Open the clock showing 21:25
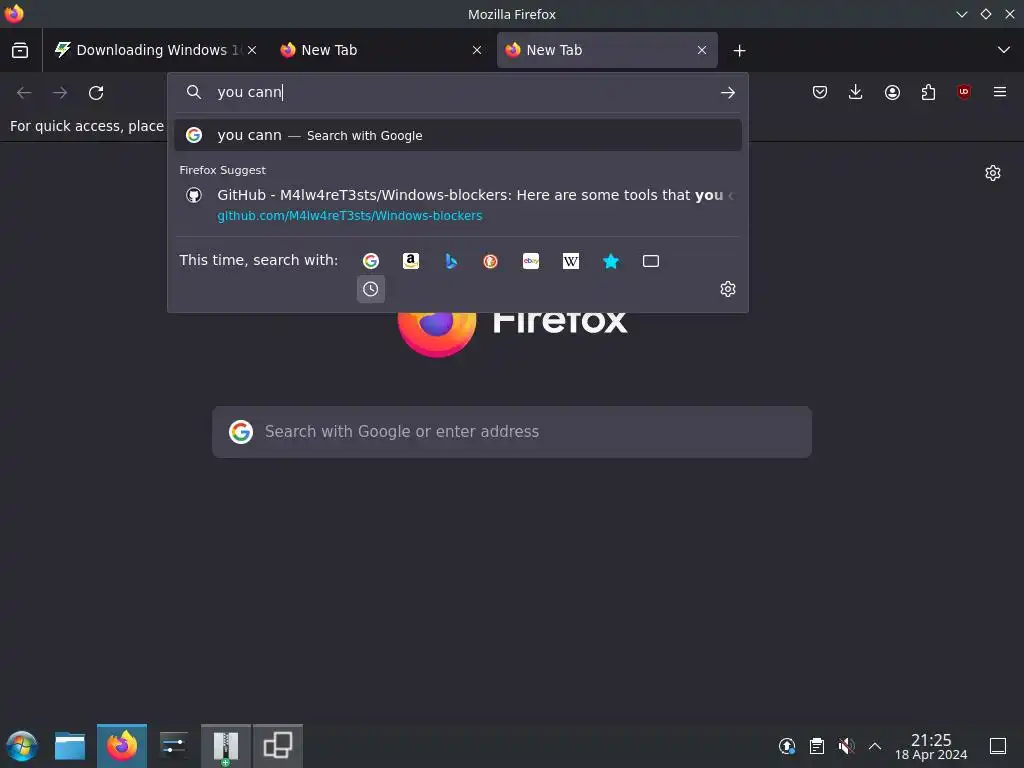 tap(931, 746)
